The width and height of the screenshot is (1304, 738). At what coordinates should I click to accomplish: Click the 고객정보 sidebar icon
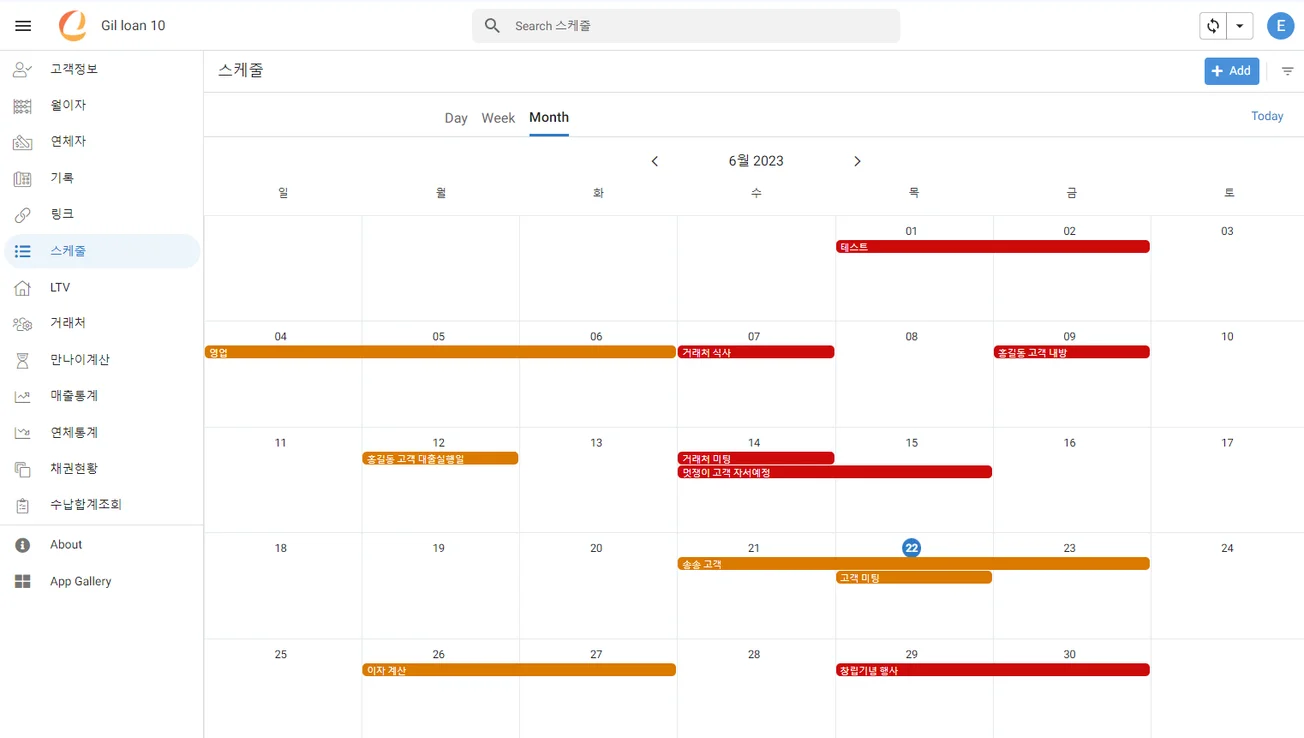22,69
